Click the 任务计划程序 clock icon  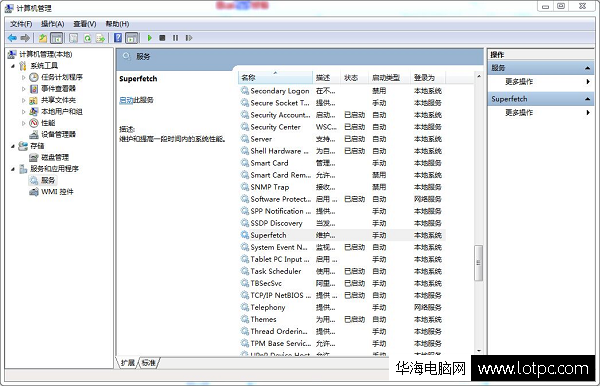click(x=34, y=77)
